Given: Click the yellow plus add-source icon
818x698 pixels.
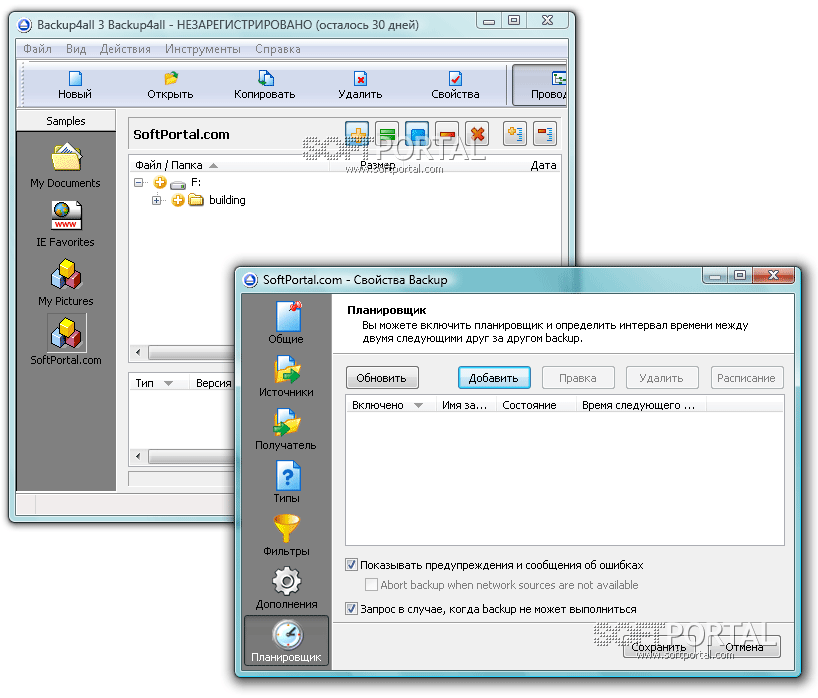Looking at the screenshot, I should point(357,134).
